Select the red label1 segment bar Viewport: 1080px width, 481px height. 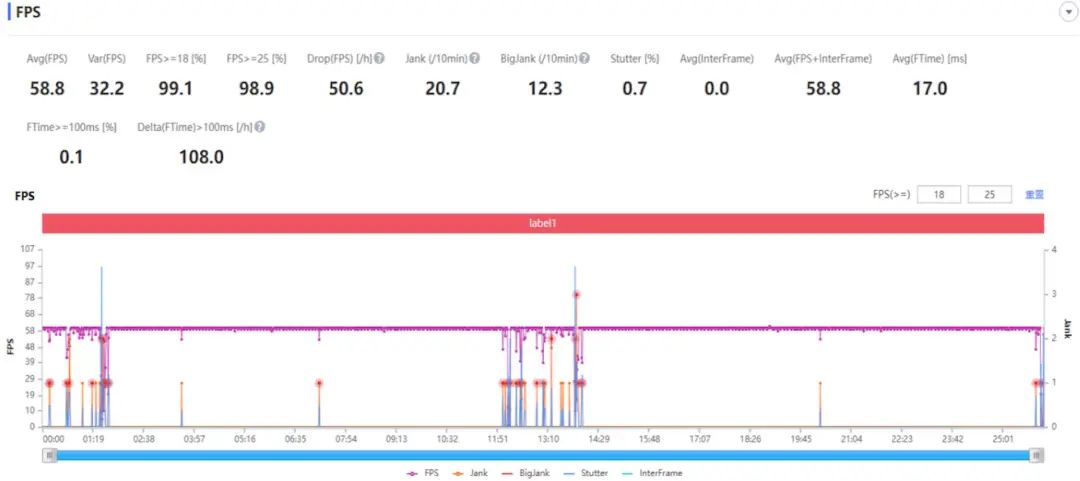(x=543, y=224)
